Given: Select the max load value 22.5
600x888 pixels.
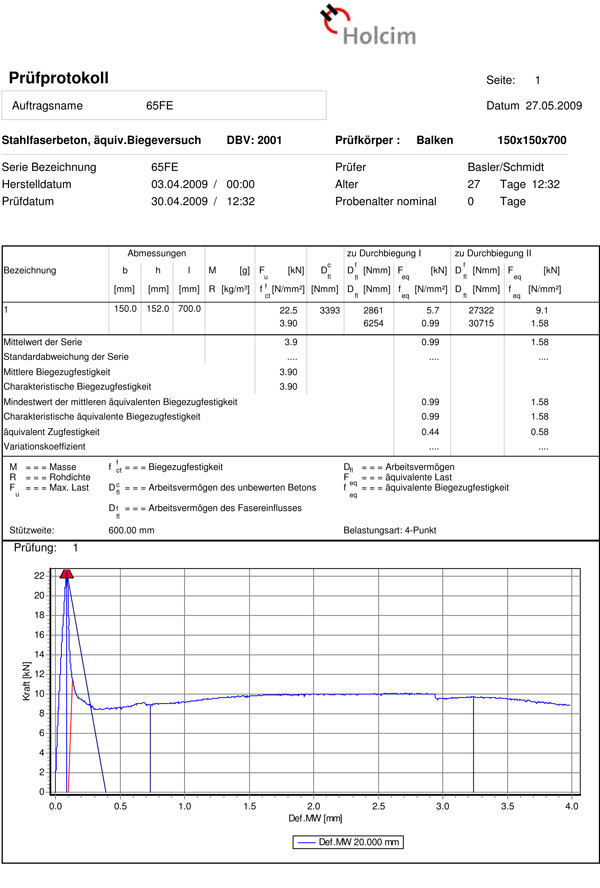Looking at the screenshot, I should 288,310.
